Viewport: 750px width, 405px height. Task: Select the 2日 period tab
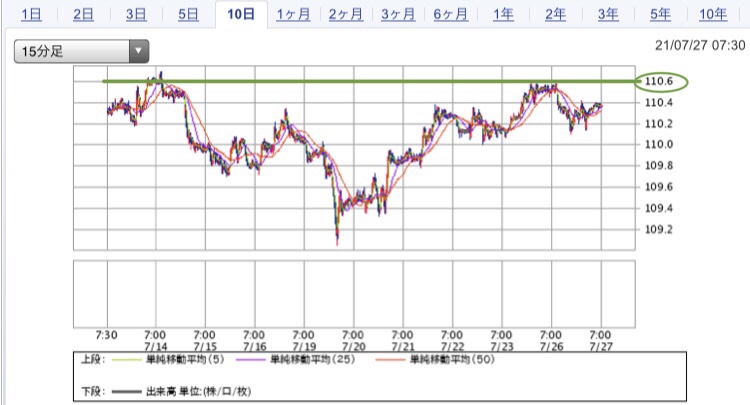pyautogui.click(x=83, y=14)
